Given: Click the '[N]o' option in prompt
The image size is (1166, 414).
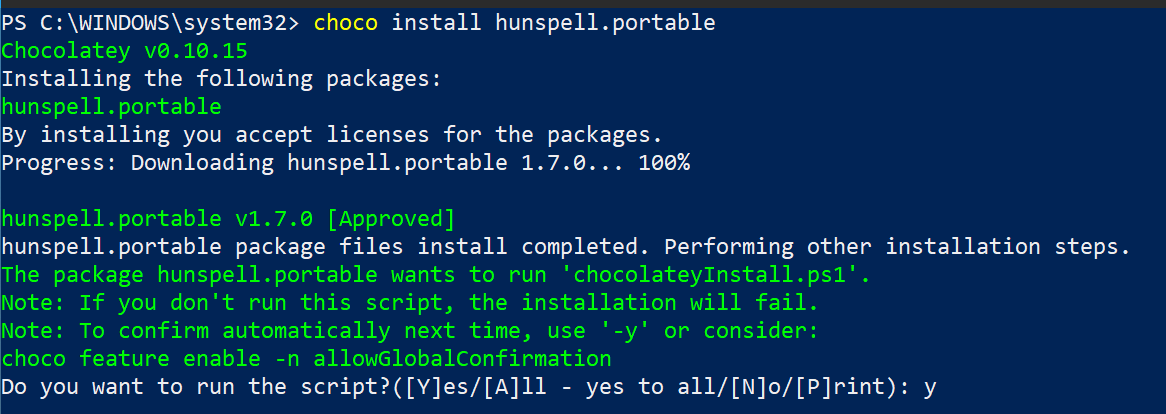Looking at the screenshot, I should (741, 387).
